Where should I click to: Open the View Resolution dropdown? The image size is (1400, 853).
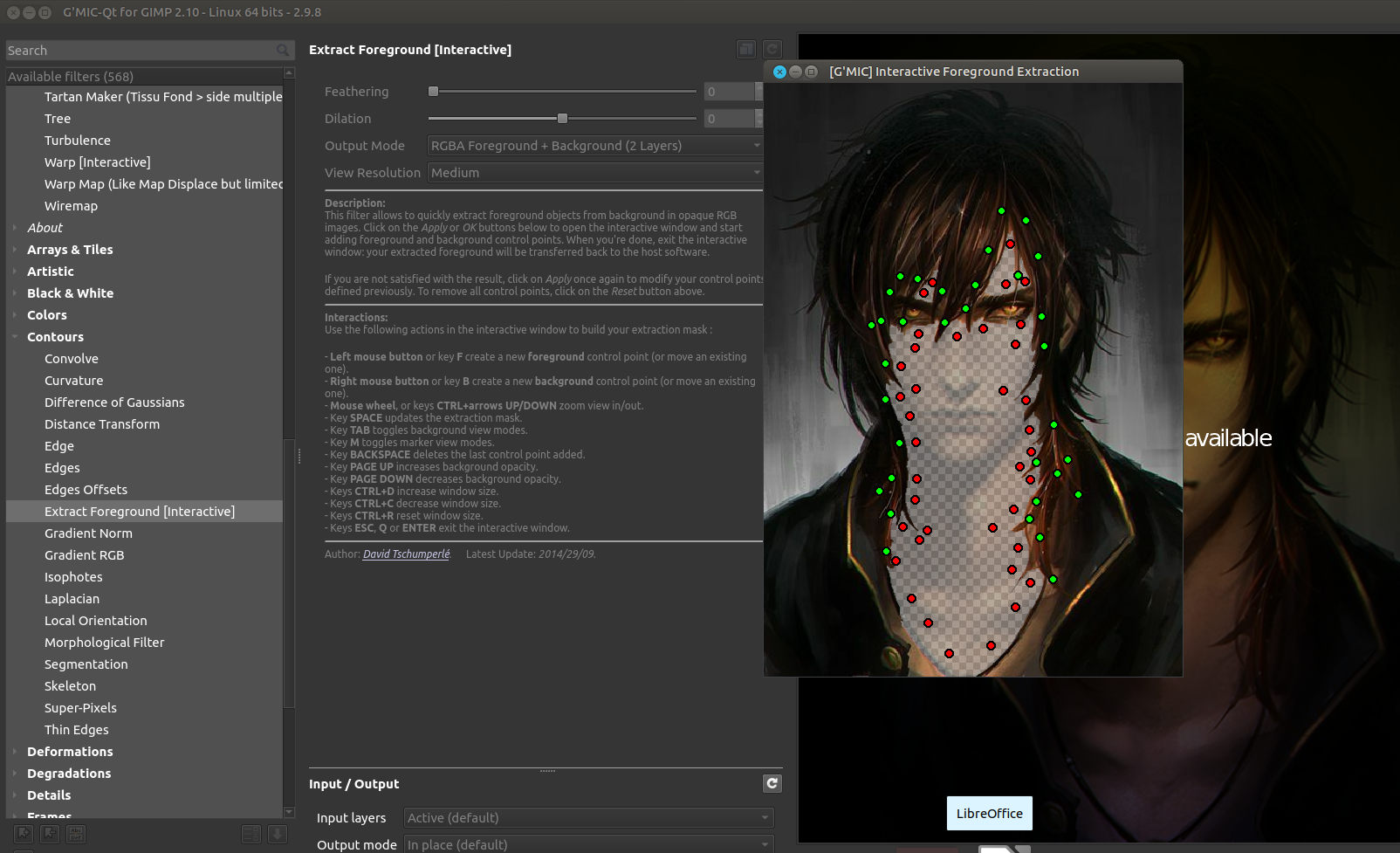595,173
